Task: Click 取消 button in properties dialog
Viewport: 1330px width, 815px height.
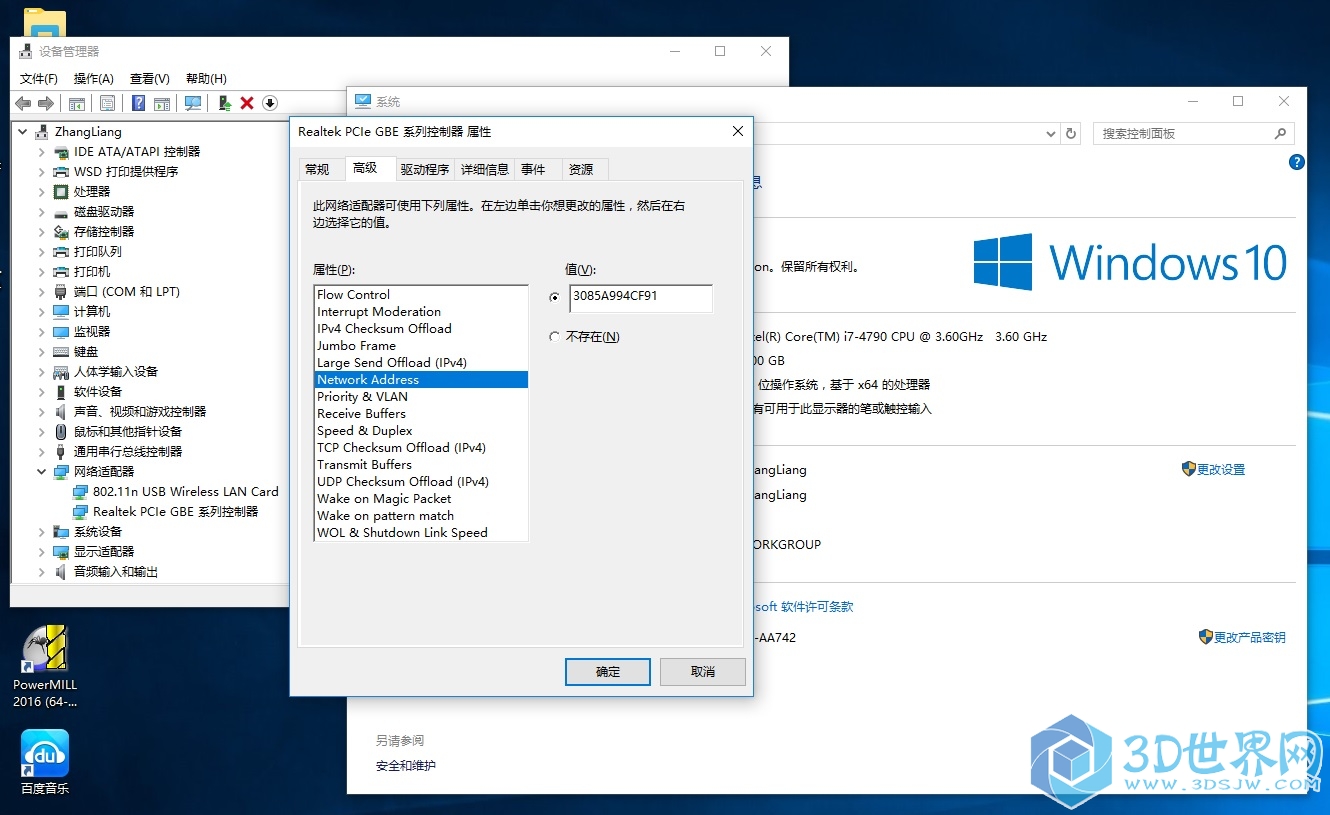Action: [x=703, y=671]
